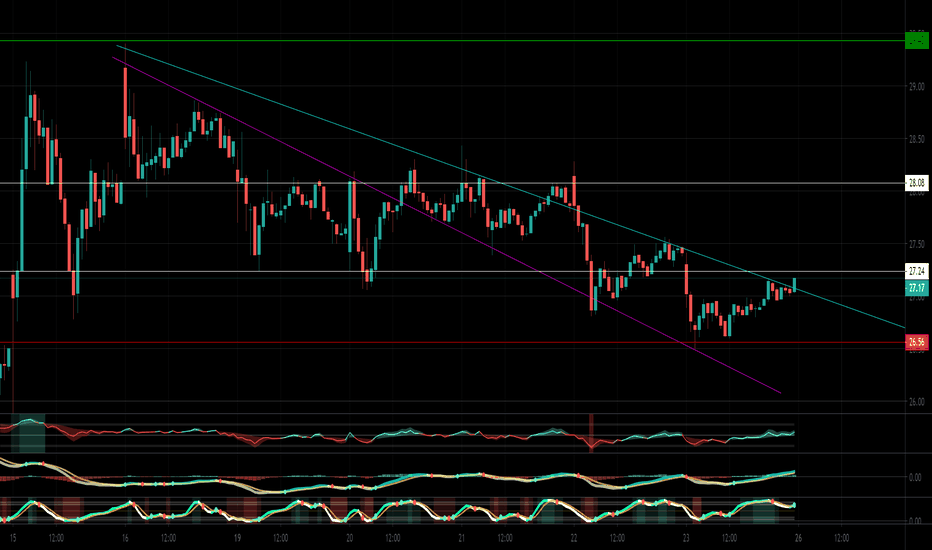Select the red horizontal support line
The width and height of the screenshot is (932, 550).
pyautogui.click(x=452, y=342)
